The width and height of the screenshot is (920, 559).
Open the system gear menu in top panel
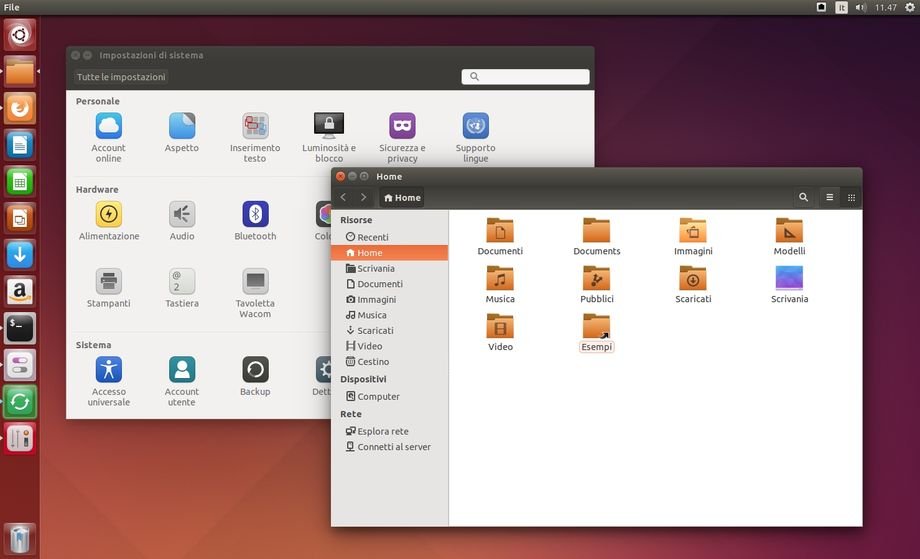coord(909,7)
